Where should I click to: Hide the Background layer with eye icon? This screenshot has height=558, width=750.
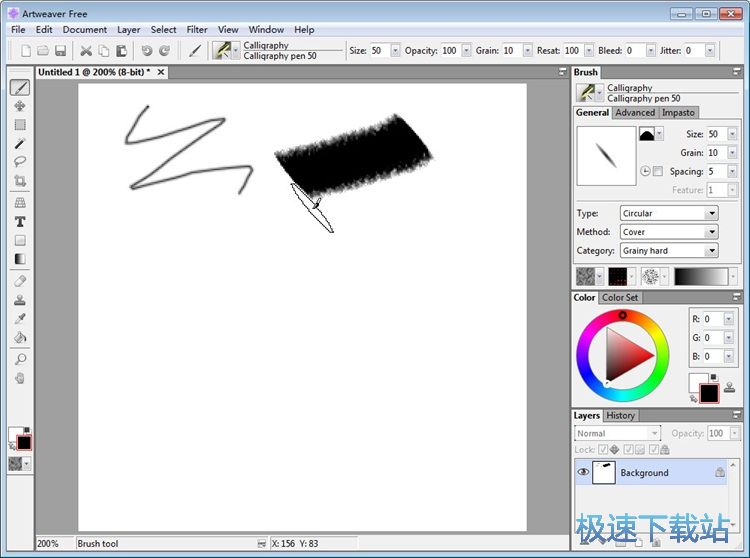point(583,473)
